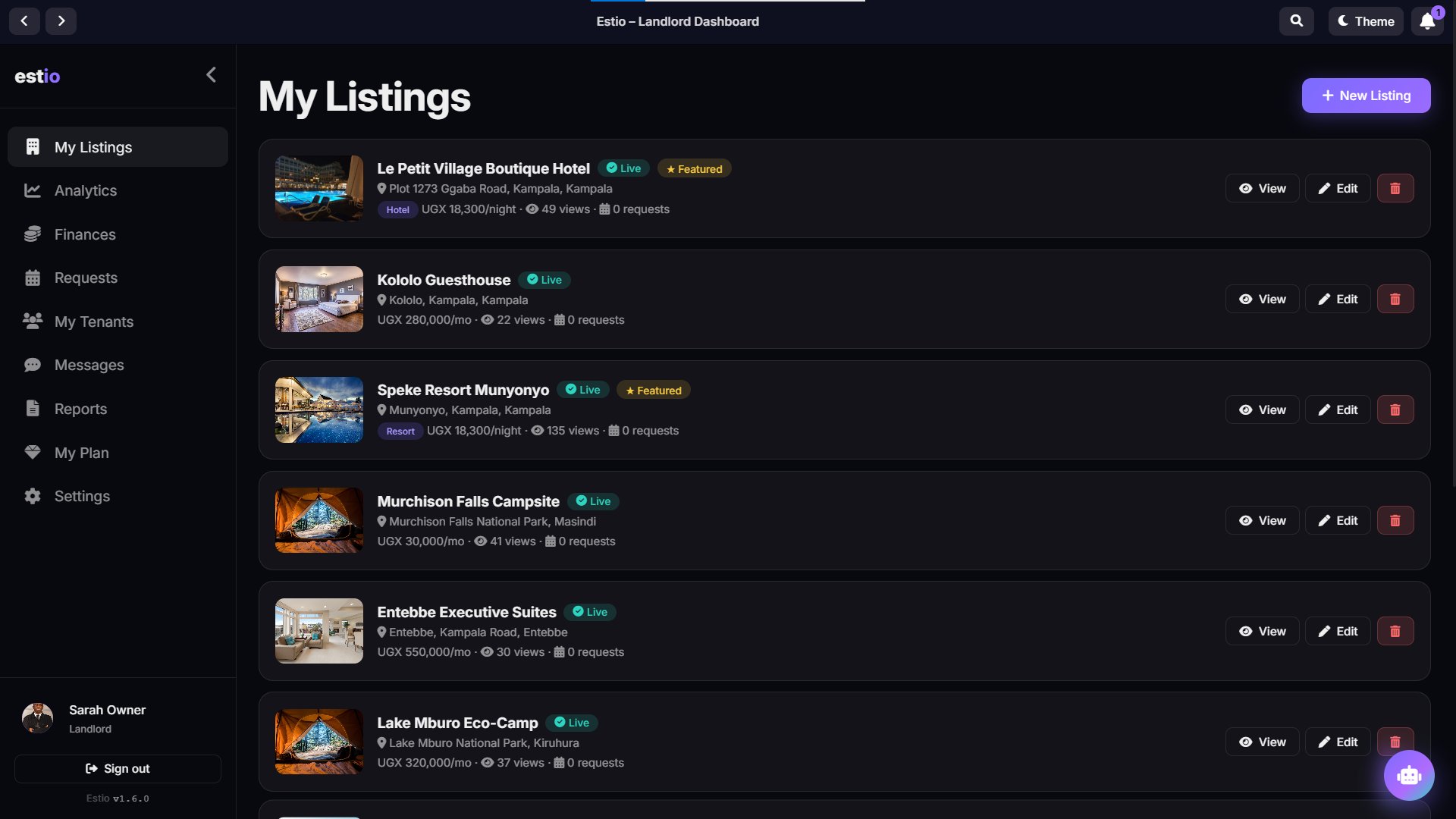Open Murchison Falls Campsite tent thumbnail

[x=319, y=520]
